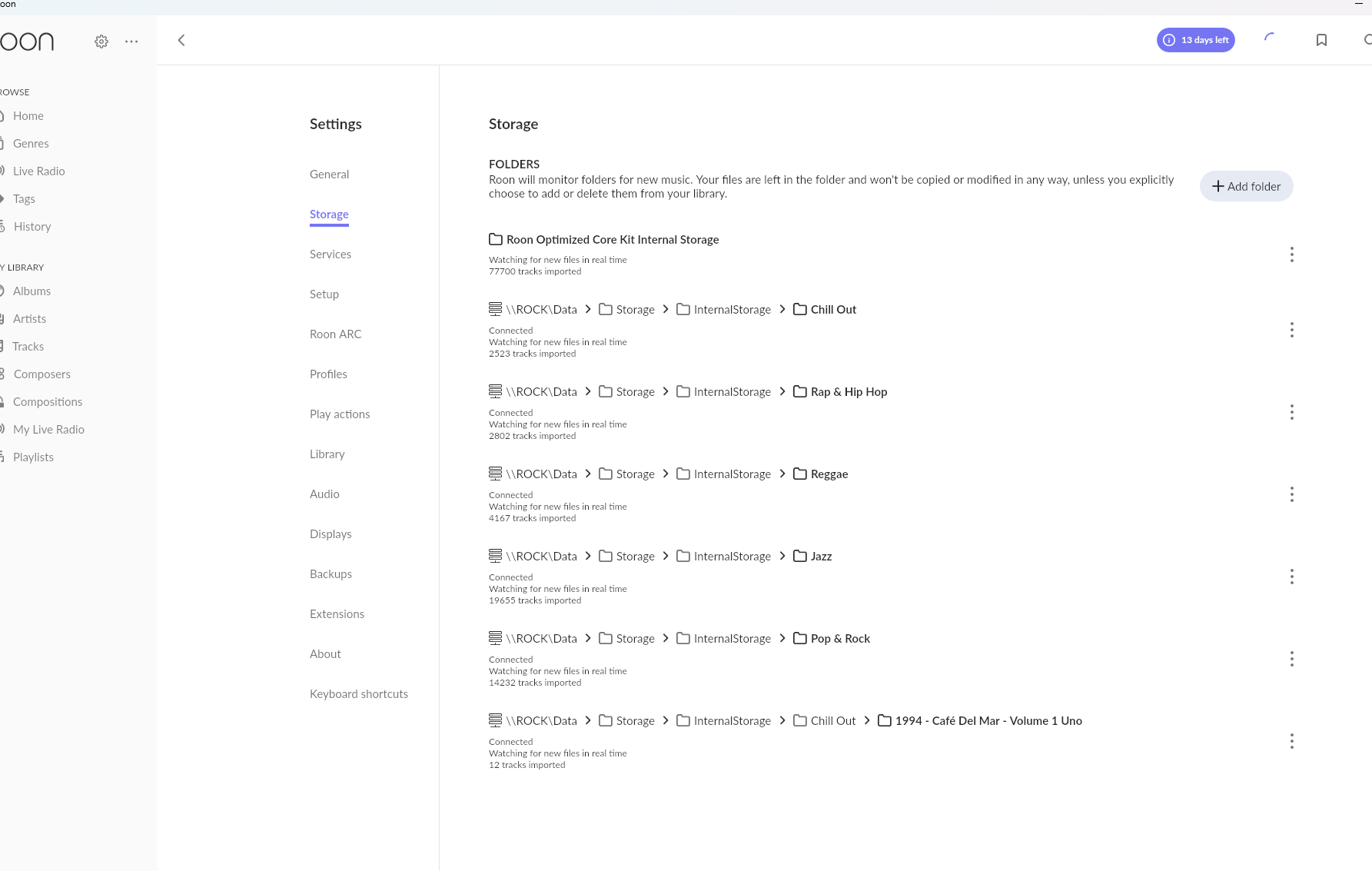This screenshot has height=871, width=1372.
Task: Open options for the Café Del Mar folder
Action: pyautogui.click(x=1292, y=741)
